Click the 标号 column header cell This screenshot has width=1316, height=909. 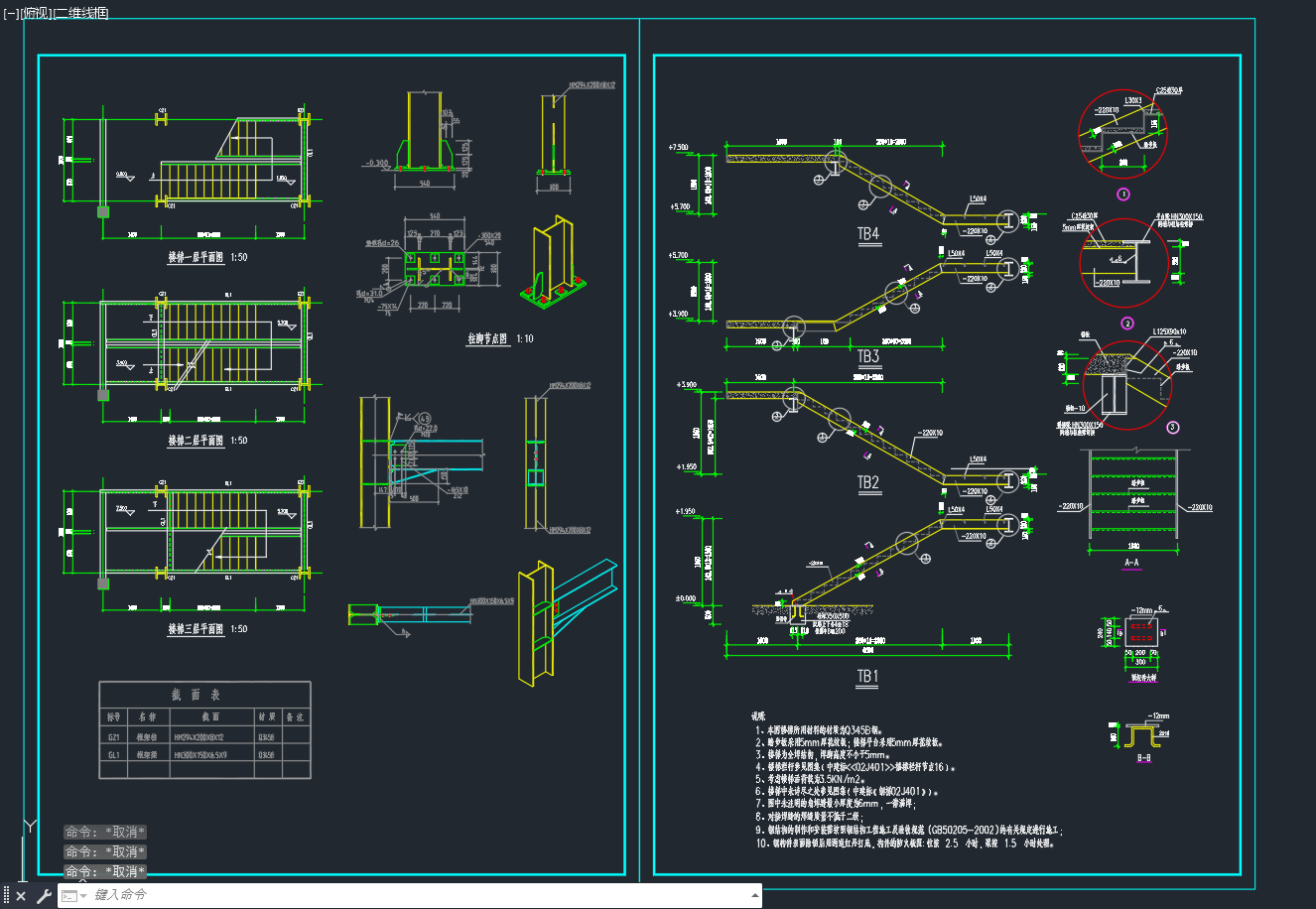[x=114, y=716]
